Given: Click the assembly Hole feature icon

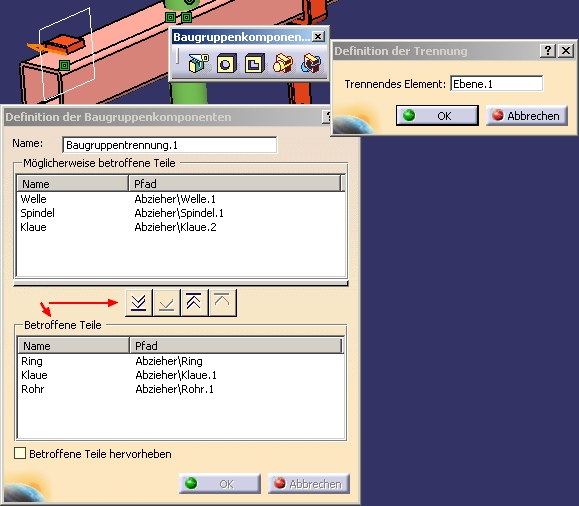Looking at the screenshot, I should tap(227, 64).
